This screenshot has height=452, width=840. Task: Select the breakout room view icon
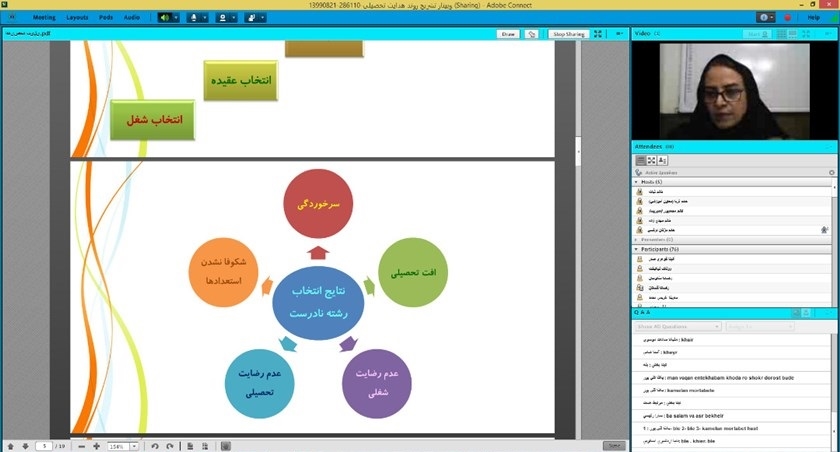[x=652, y=160]
